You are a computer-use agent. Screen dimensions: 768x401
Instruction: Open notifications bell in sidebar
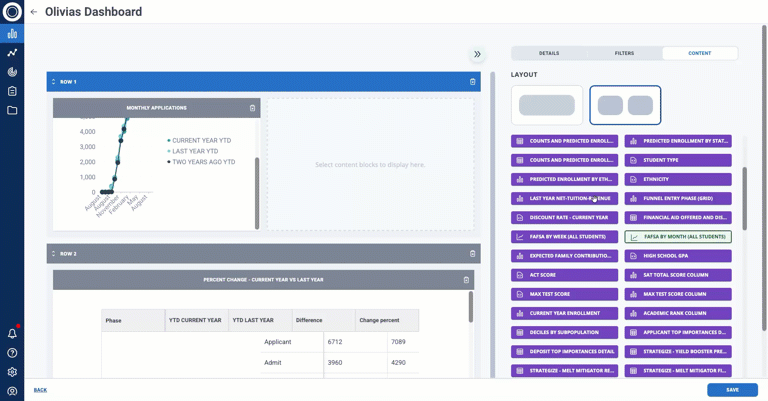coord(12,333)
